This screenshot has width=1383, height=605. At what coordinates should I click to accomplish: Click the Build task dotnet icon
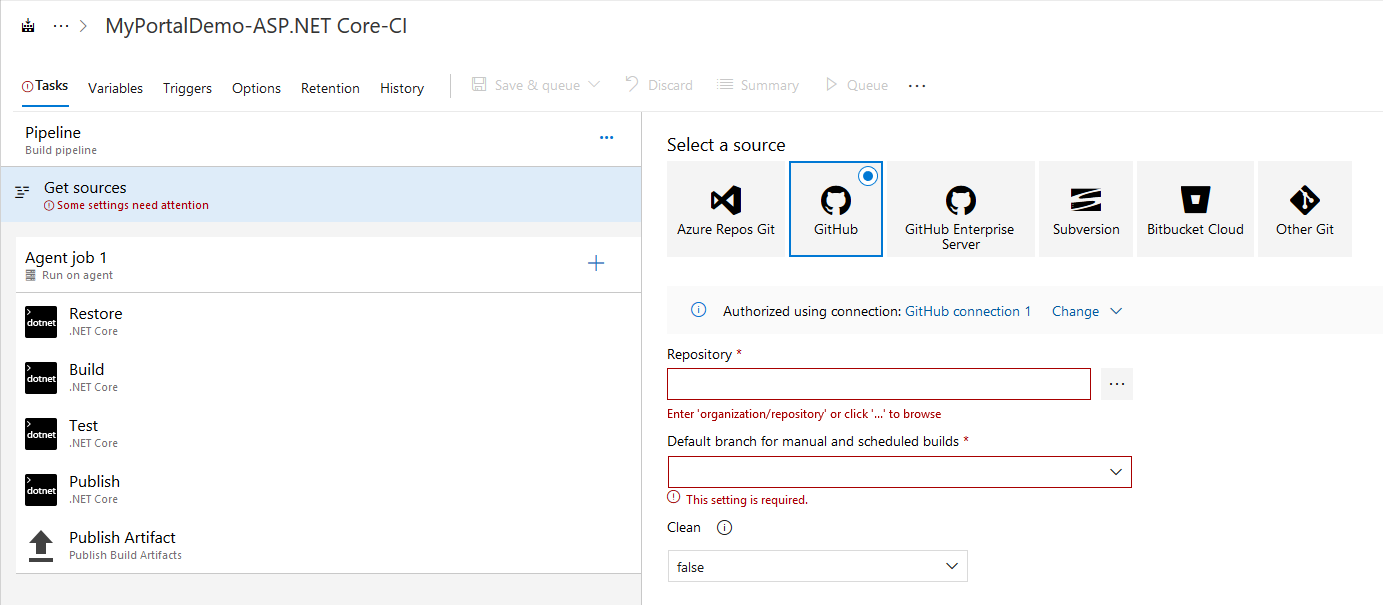click(41, 377)
